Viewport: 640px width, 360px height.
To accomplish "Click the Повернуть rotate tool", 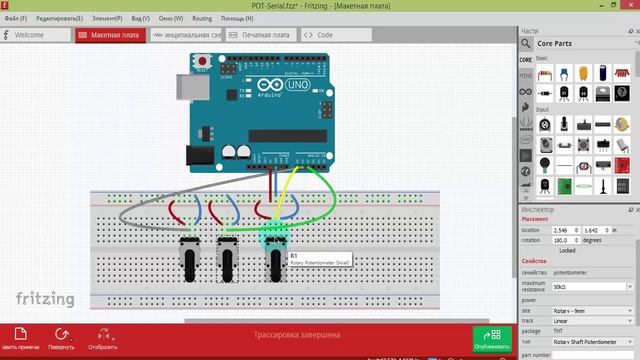I will [x=62, y=339].
